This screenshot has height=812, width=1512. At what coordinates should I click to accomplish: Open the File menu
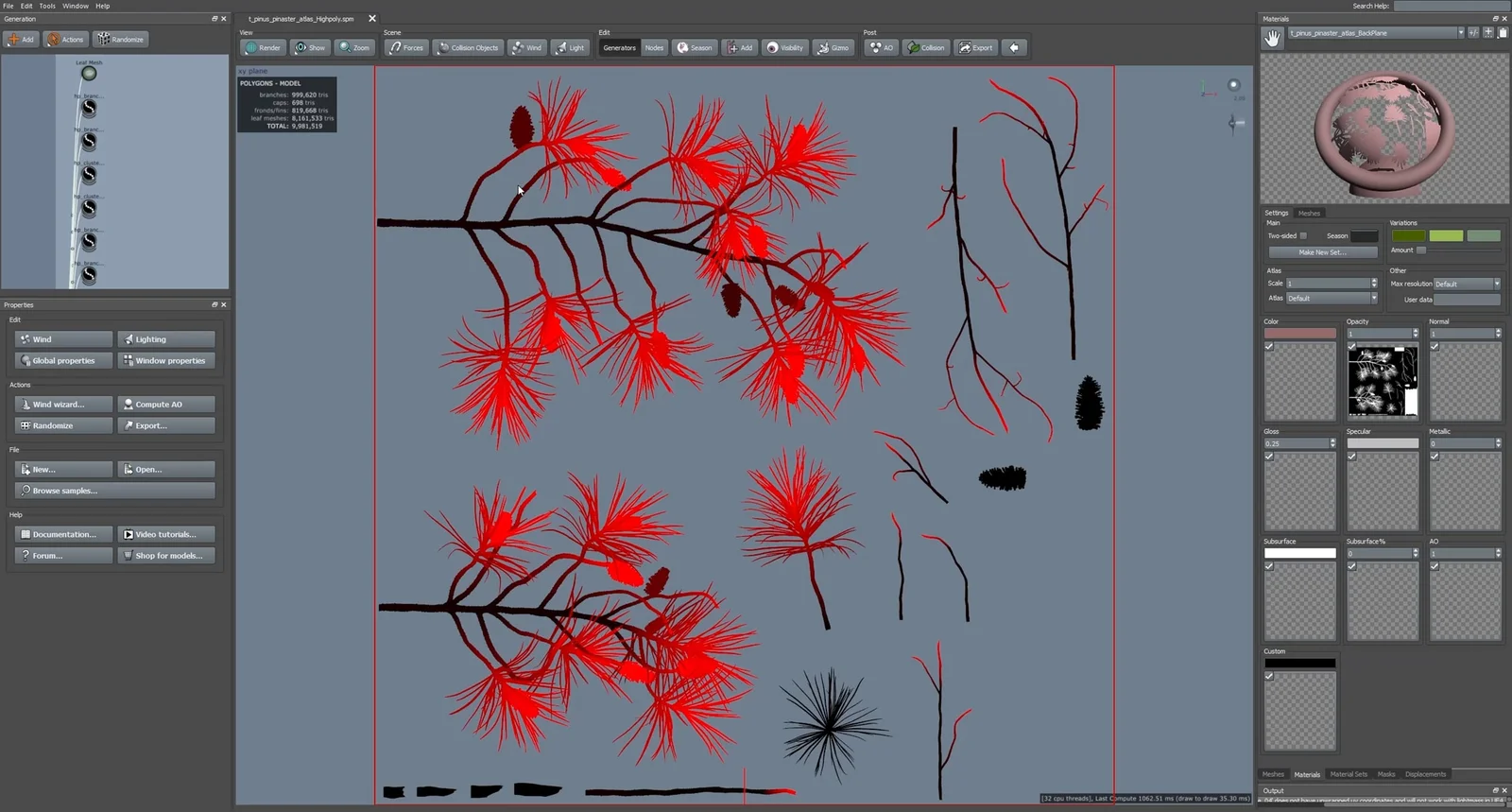[8, 6]
